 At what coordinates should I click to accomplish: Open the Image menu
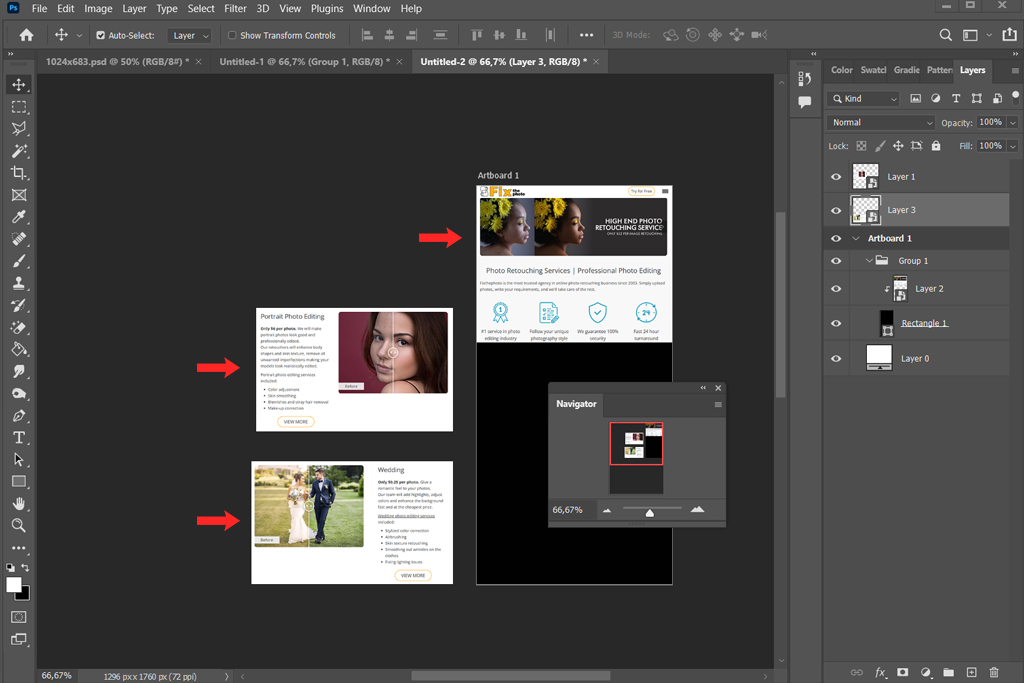pyautogui.click(x=98, y=8)
